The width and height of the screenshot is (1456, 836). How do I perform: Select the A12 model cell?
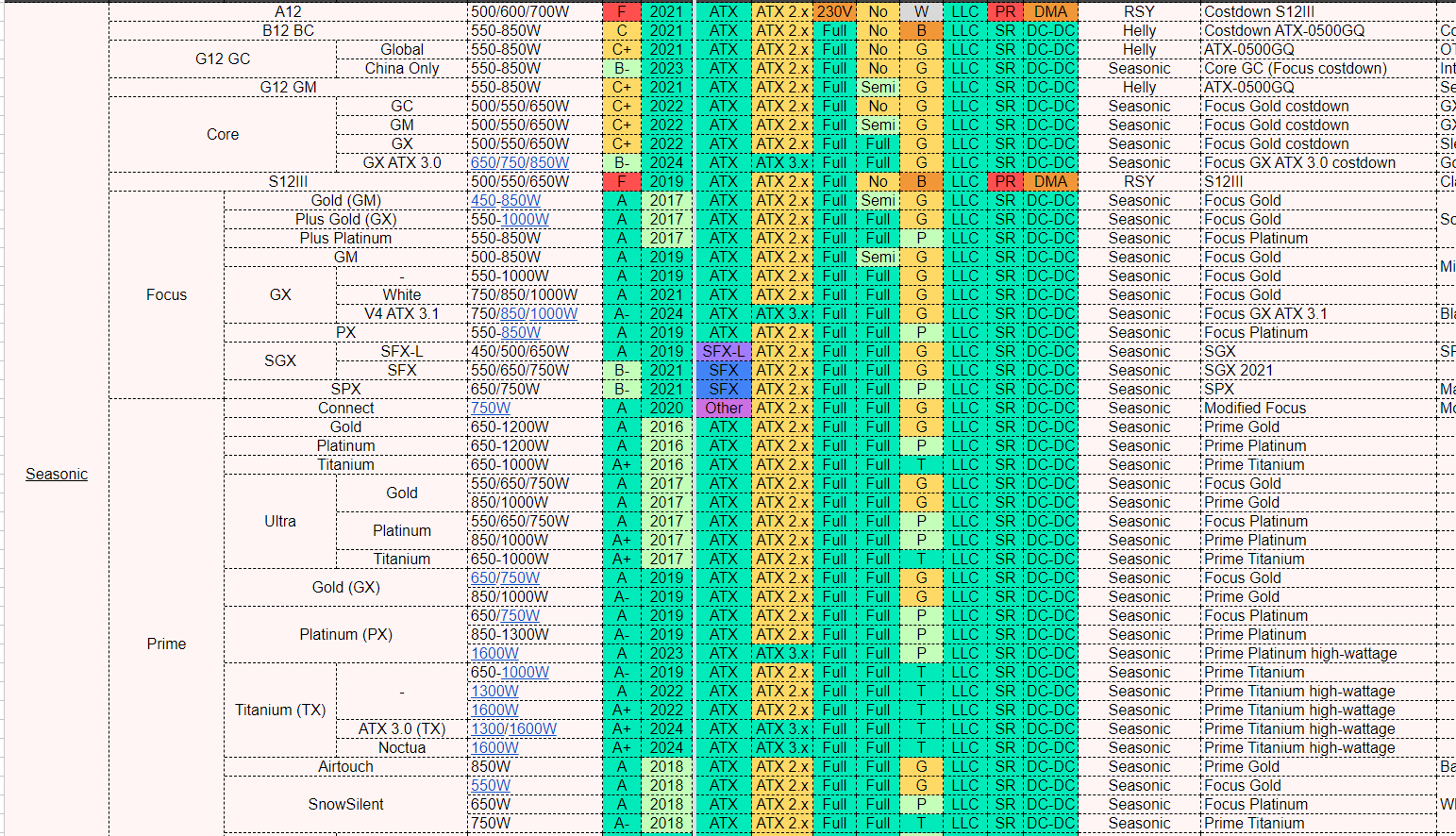(x=289, y=11)
